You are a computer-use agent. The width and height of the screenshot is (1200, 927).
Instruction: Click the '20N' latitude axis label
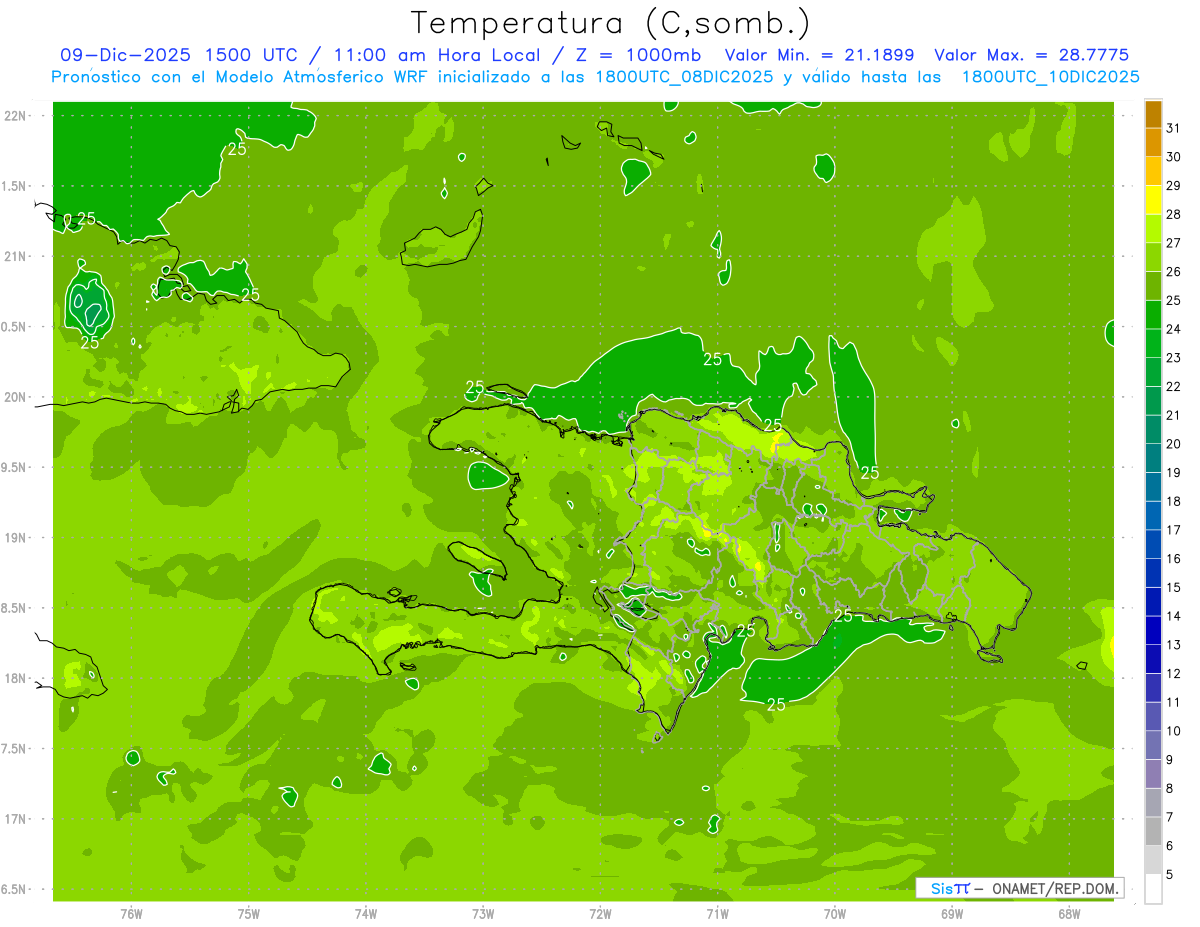pyautogui.click(x=15, y=397)
